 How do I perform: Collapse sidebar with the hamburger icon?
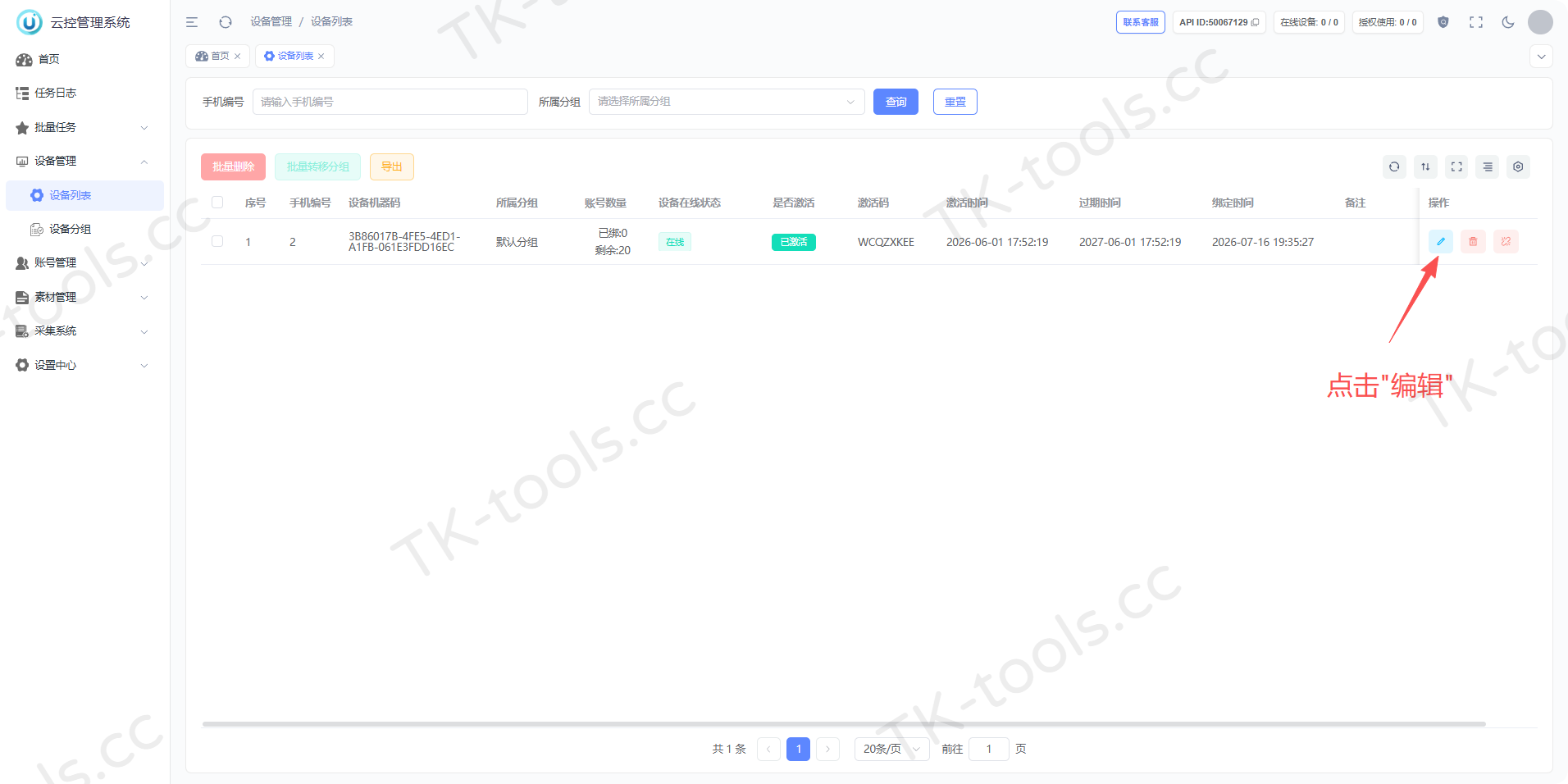click(192, 22)
